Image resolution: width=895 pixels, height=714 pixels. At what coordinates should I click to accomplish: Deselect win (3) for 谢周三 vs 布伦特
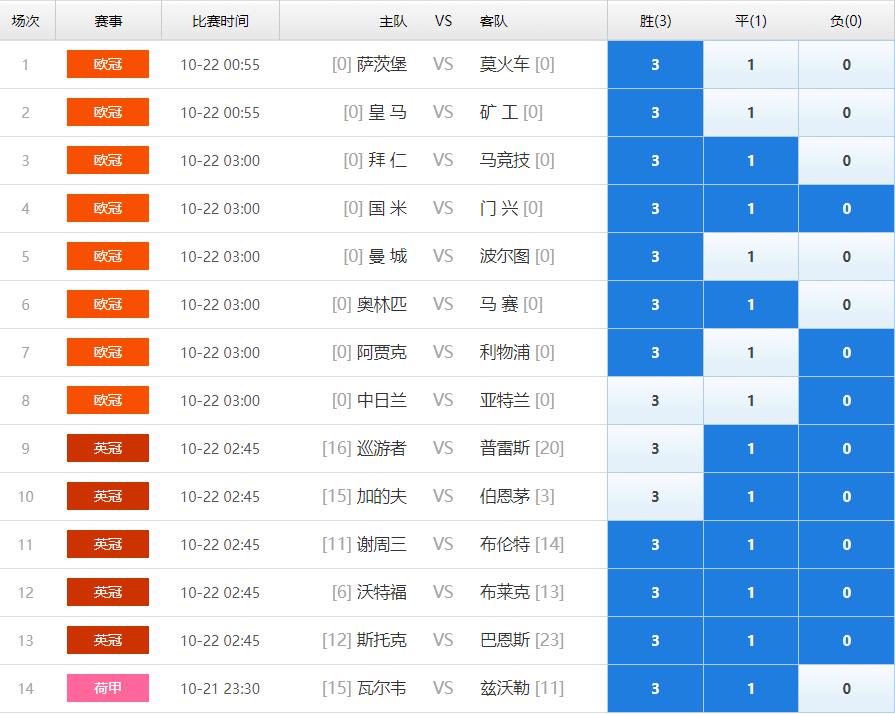point(655,544)
